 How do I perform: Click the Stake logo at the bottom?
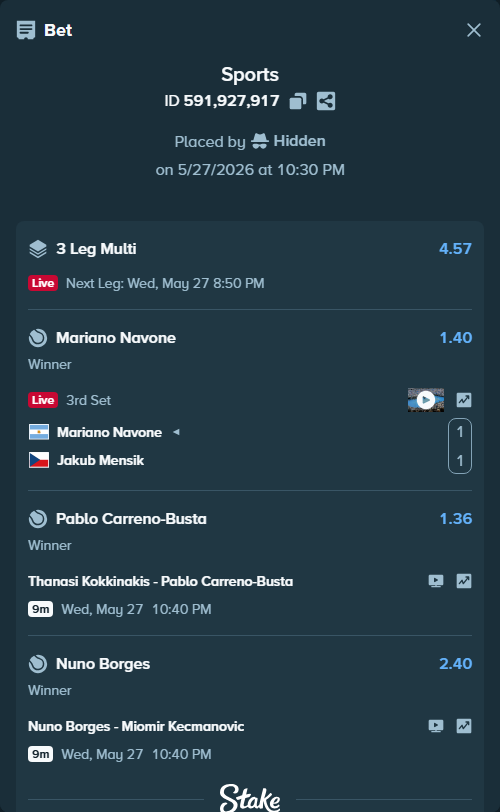click(x=250, y=798)
